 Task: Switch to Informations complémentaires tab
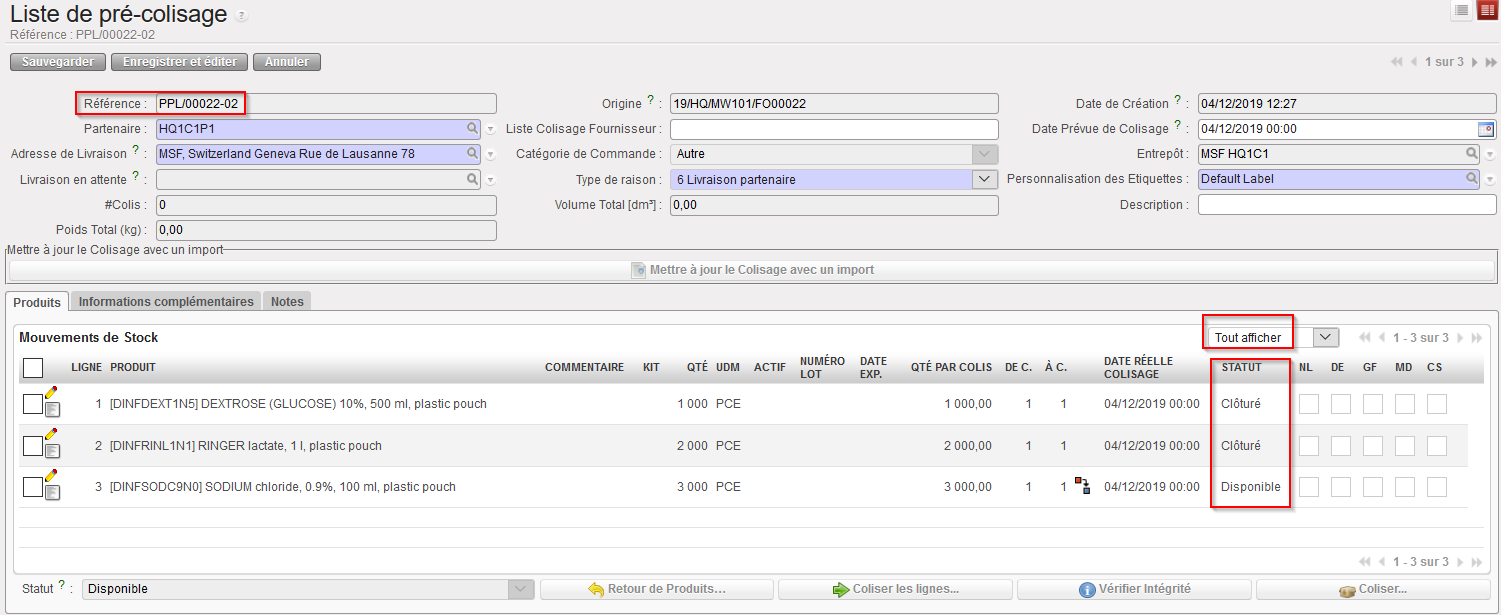pos(166,301)
